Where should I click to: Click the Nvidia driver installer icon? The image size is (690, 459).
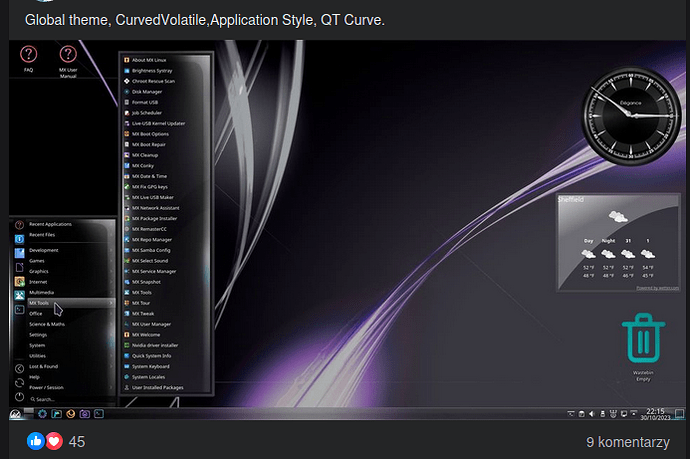pos(127,345)
